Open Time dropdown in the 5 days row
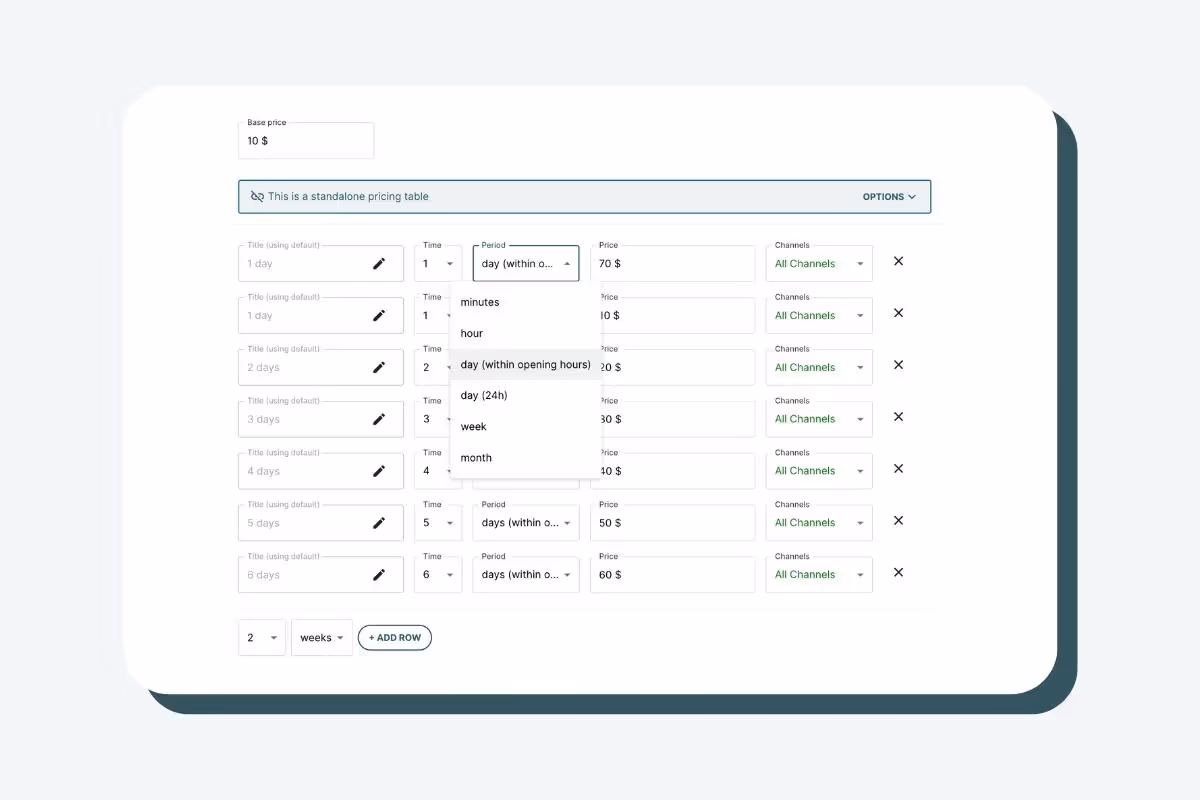The height and width of the screenshot is (800, 1200). coord(438,523)
